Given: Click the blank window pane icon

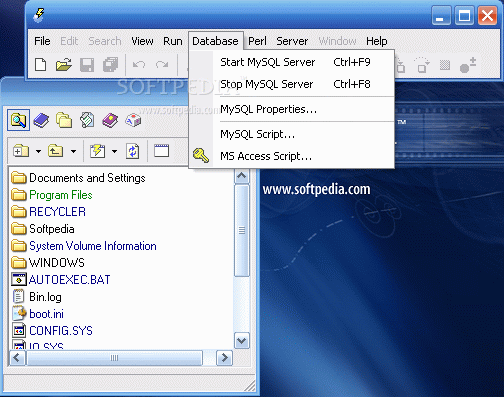Looking at the screenshot, I should pos(161,151).
